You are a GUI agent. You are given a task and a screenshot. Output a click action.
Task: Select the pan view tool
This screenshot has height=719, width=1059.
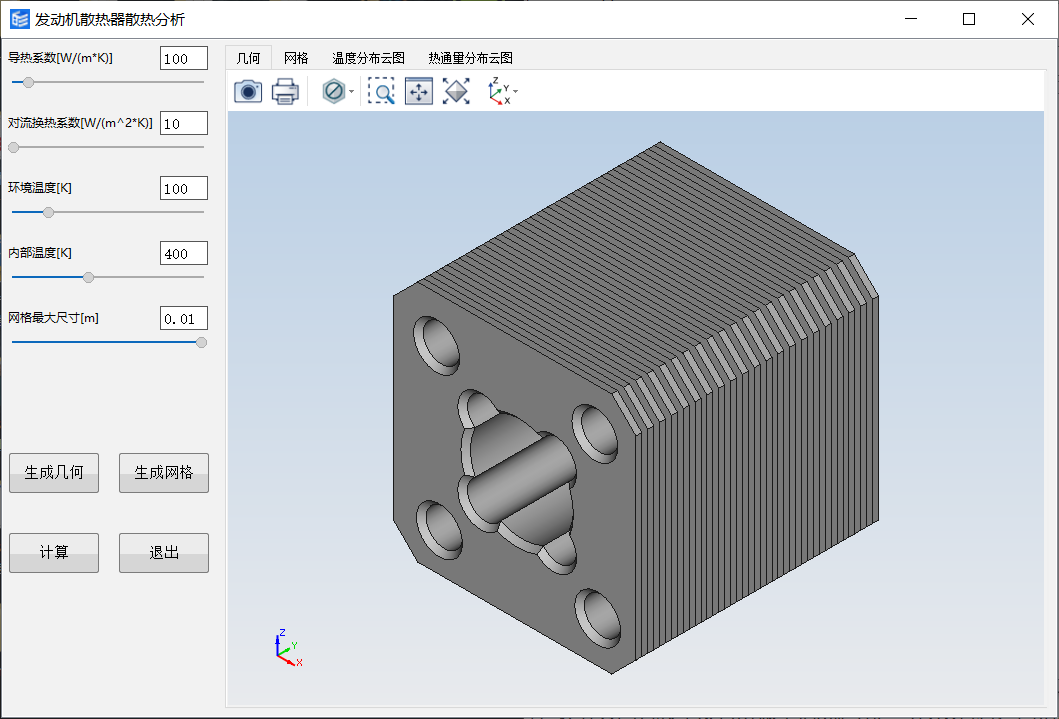pyautogui.click(x=419, y=90)
